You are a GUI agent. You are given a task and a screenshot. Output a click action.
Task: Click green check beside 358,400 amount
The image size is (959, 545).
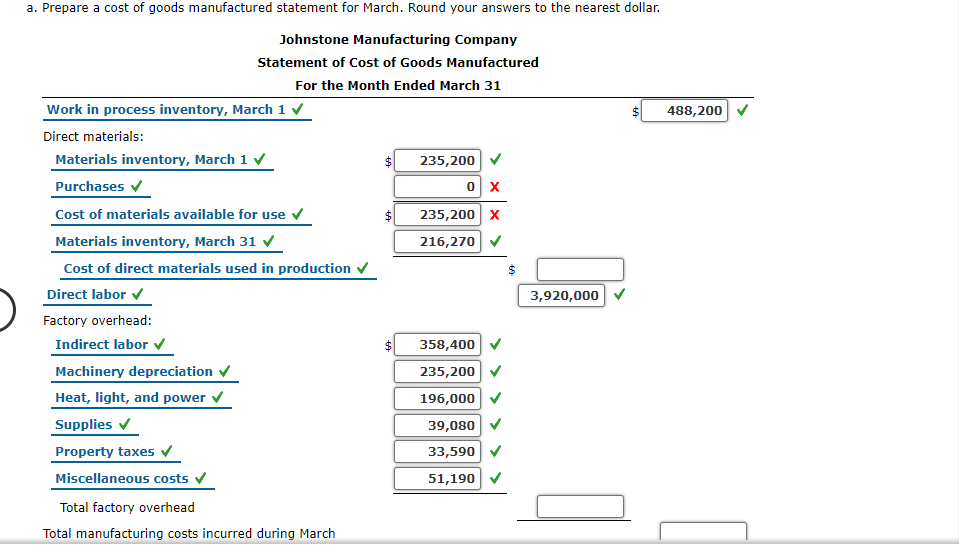[x=496, y=343]
